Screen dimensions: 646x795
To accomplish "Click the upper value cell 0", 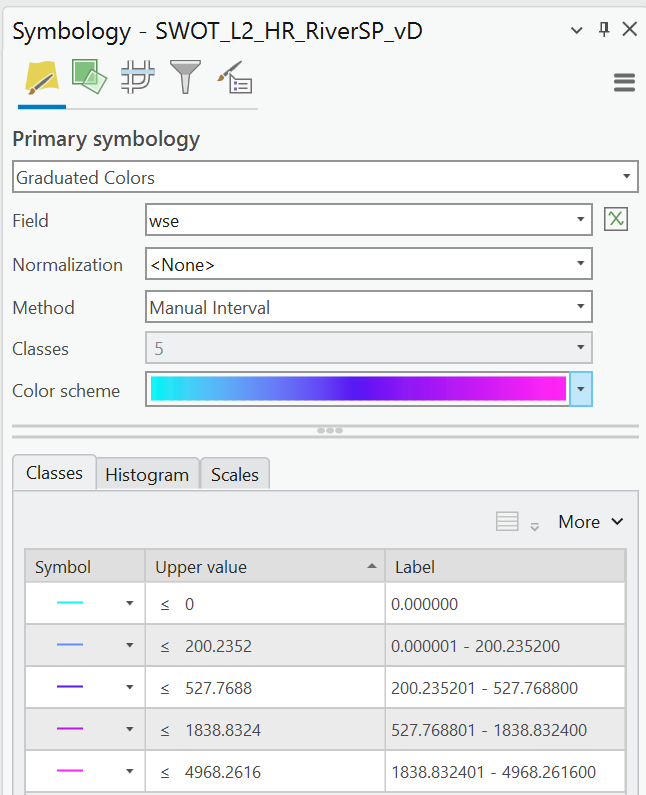I will pos(265,603).
